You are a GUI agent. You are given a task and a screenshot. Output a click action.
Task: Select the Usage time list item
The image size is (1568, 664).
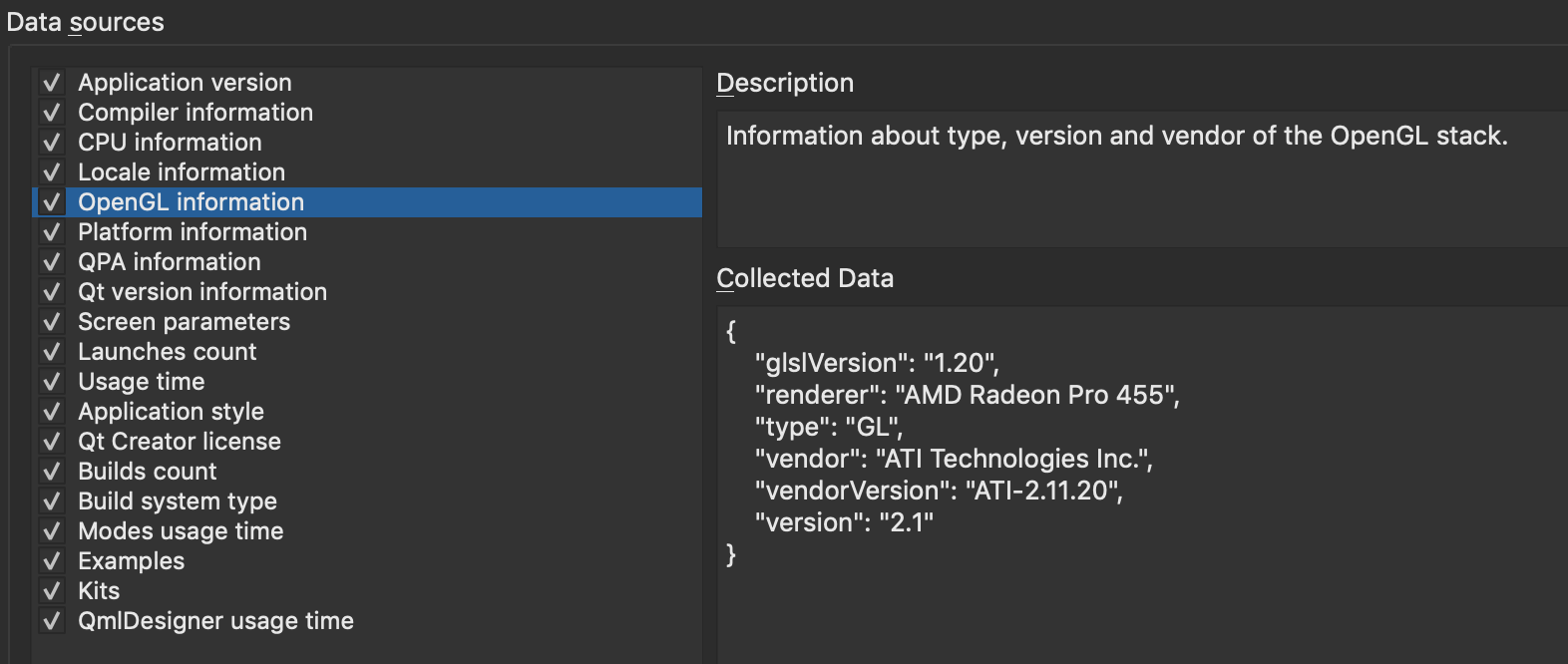click(x=142, y=382)
